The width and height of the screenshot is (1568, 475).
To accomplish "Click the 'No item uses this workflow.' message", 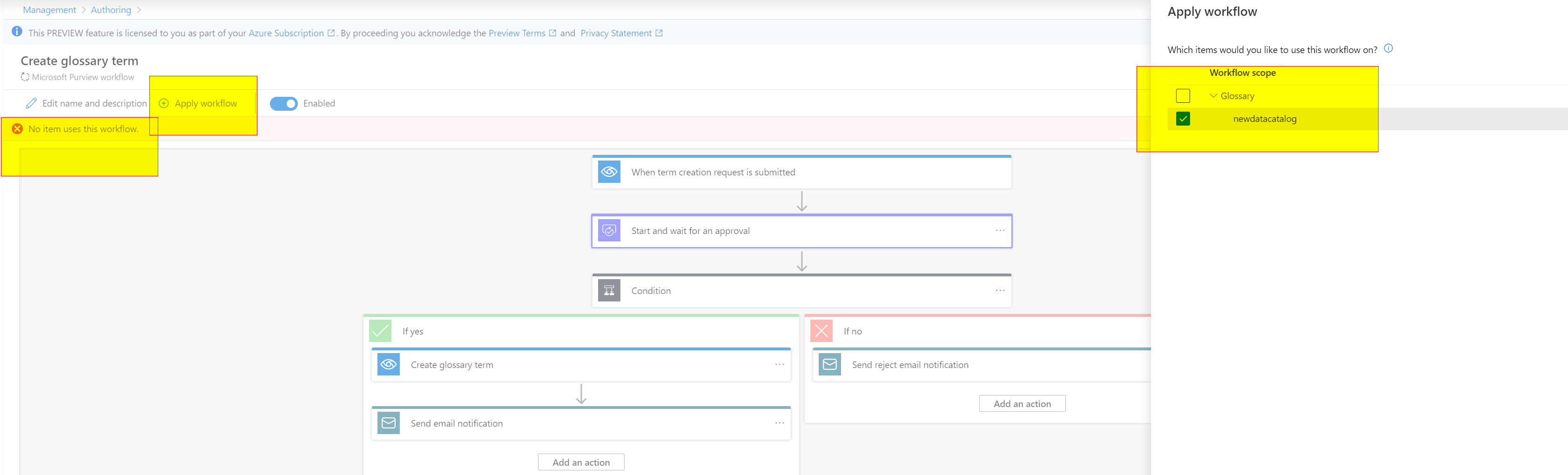I will 83,129.
